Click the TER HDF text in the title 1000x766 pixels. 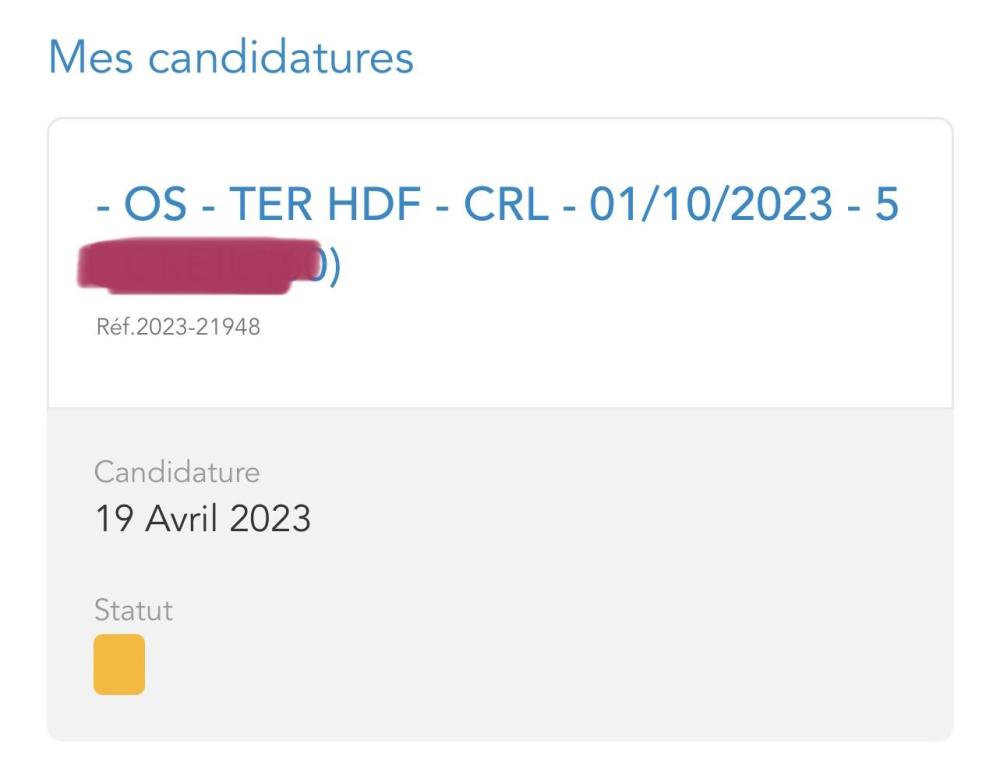[329, 205]
